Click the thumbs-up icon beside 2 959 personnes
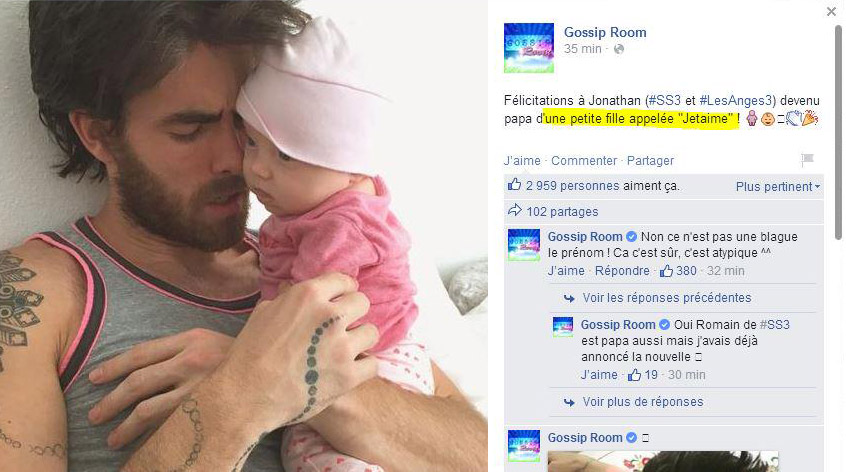 (514, 185)
